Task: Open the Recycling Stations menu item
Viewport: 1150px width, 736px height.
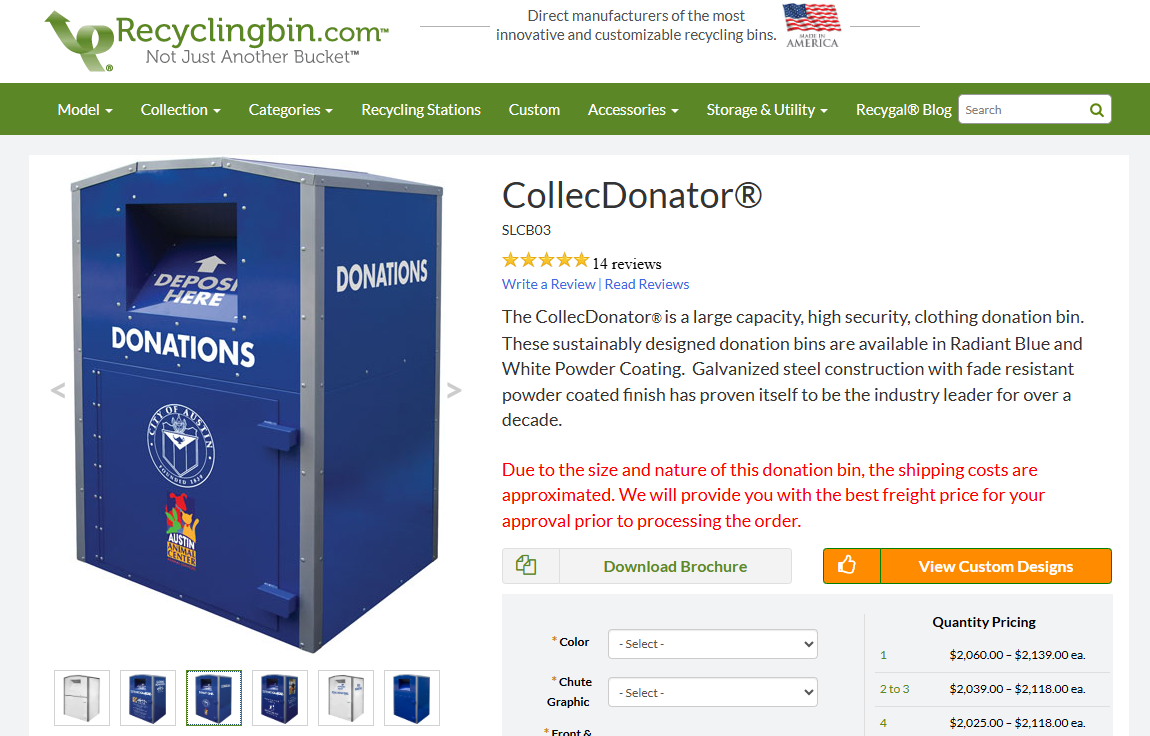Action: coord(421,110)
